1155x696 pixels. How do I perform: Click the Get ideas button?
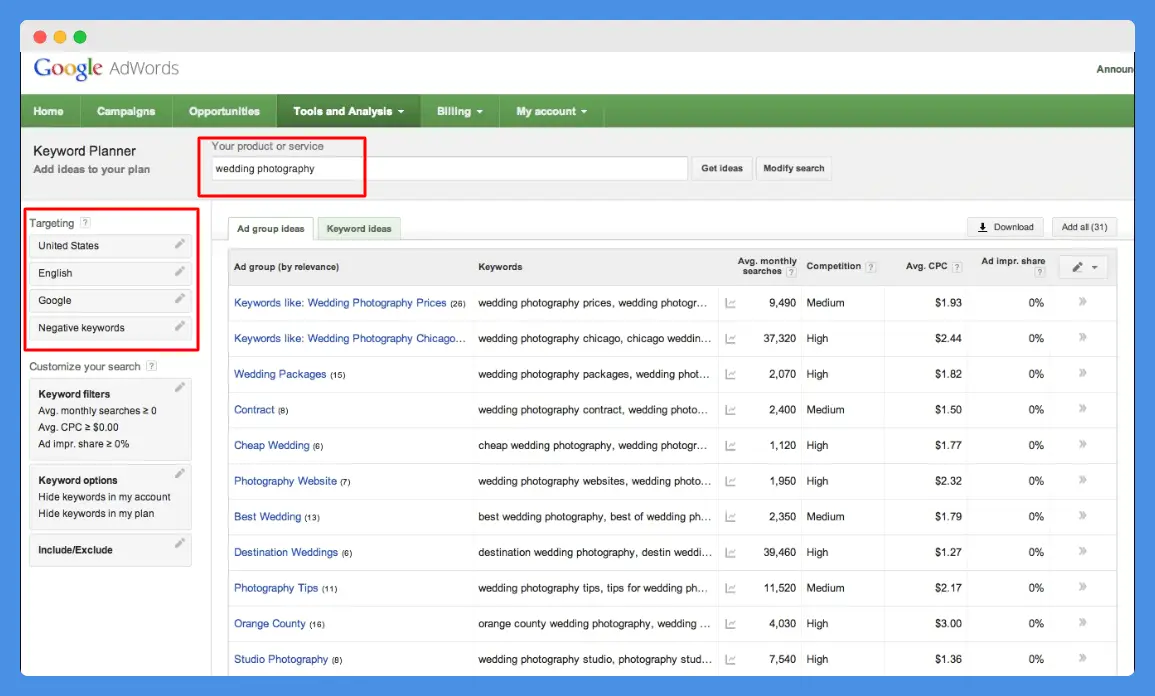[x=722, y=168]
